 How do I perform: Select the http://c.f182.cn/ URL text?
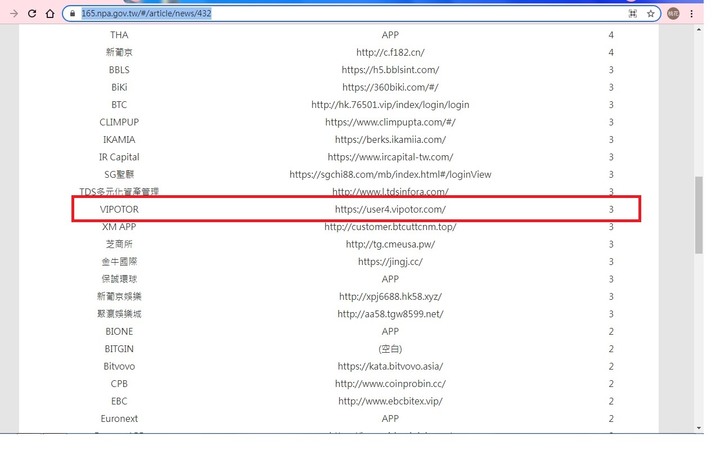coord(390,52)
